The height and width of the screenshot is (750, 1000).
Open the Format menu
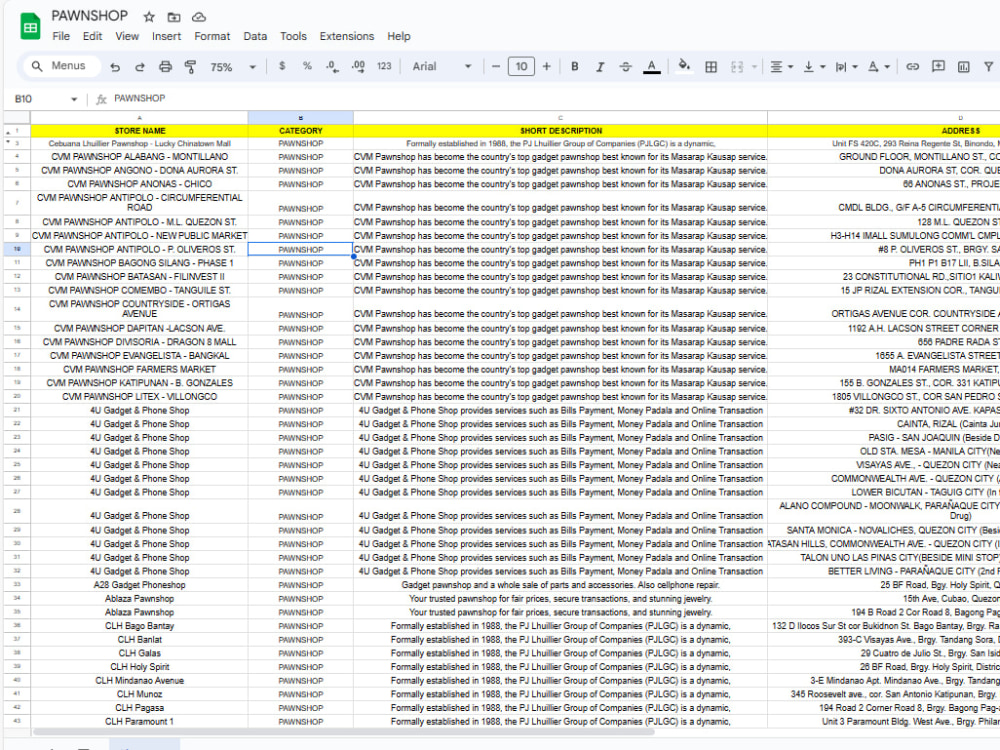tap(212, 36)
